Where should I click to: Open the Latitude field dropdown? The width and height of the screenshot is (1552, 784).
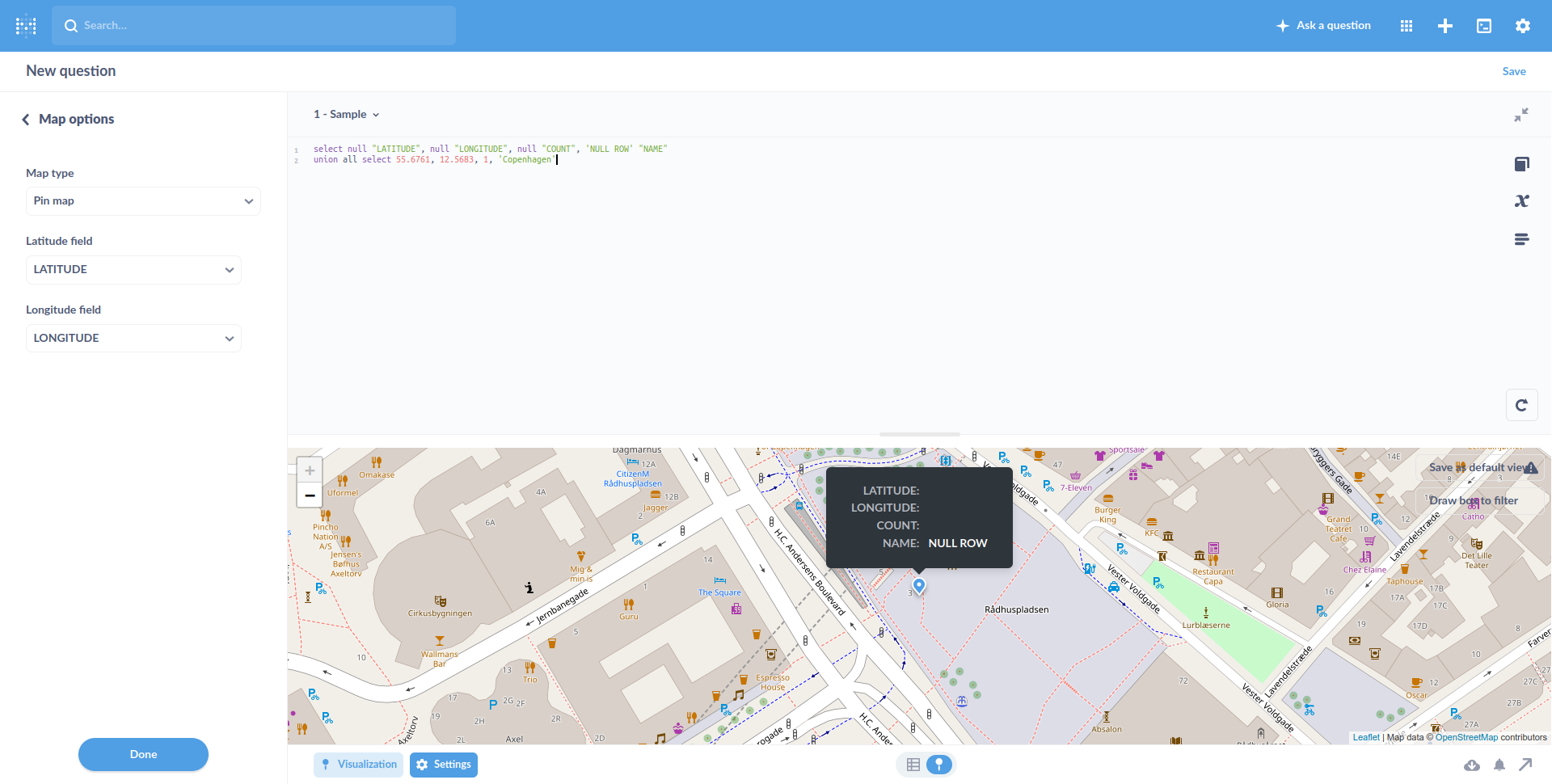133,269
